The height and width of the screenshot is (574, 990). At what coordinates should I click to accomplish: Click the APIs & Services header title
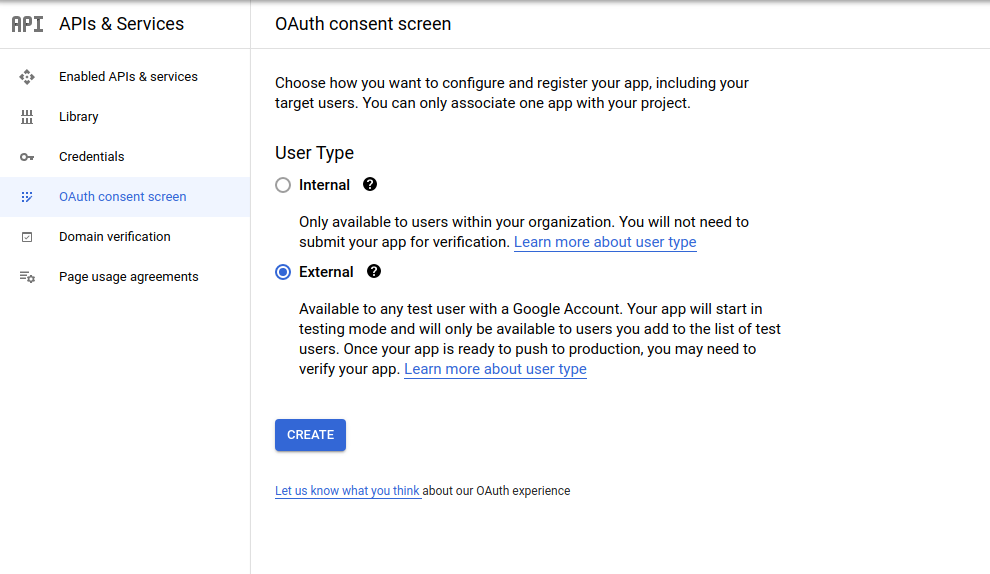(121, 24)
